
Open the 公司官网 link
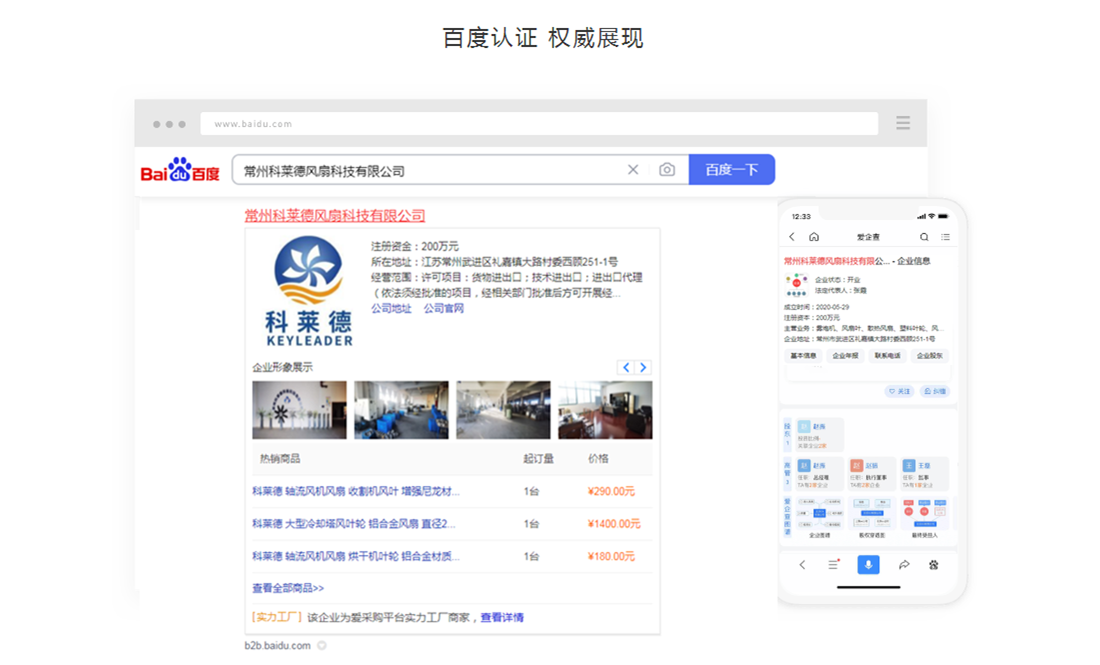pos(443,309)
